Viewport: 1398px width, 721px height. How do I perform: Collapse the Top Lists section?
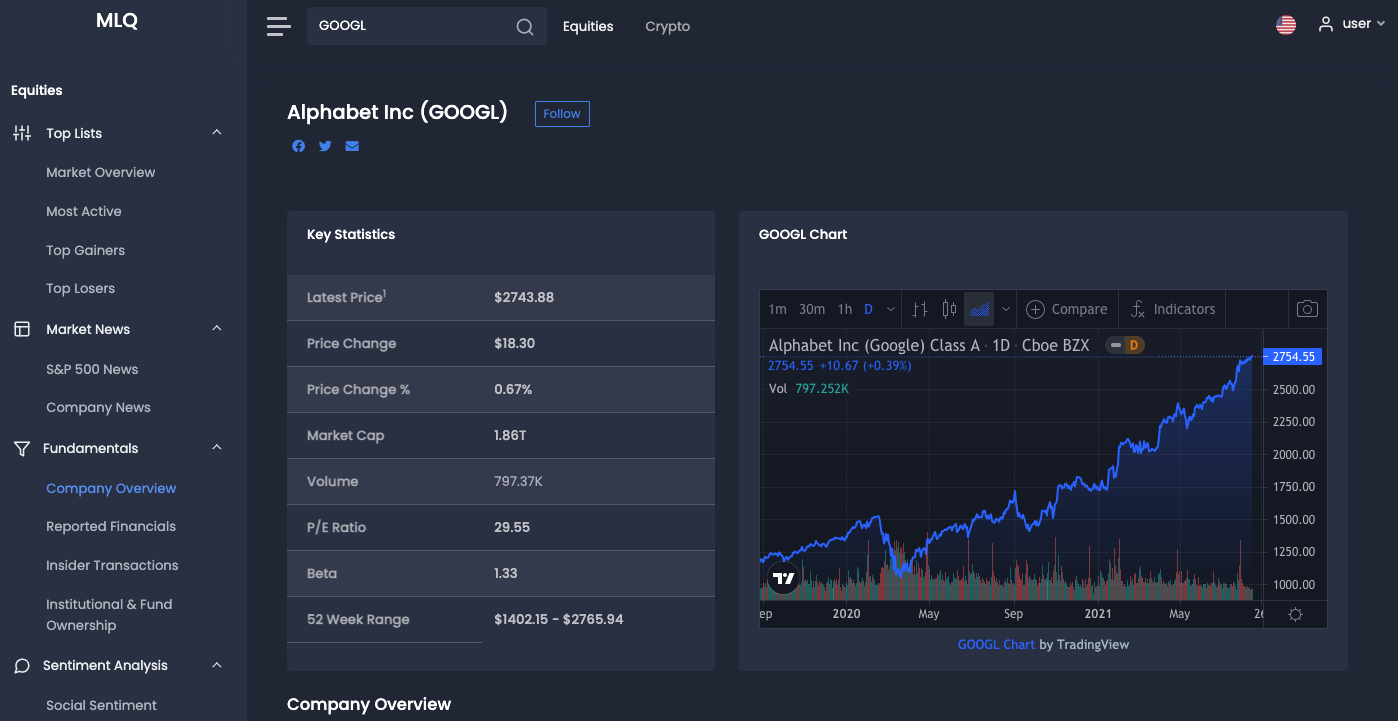coord(217,133)
